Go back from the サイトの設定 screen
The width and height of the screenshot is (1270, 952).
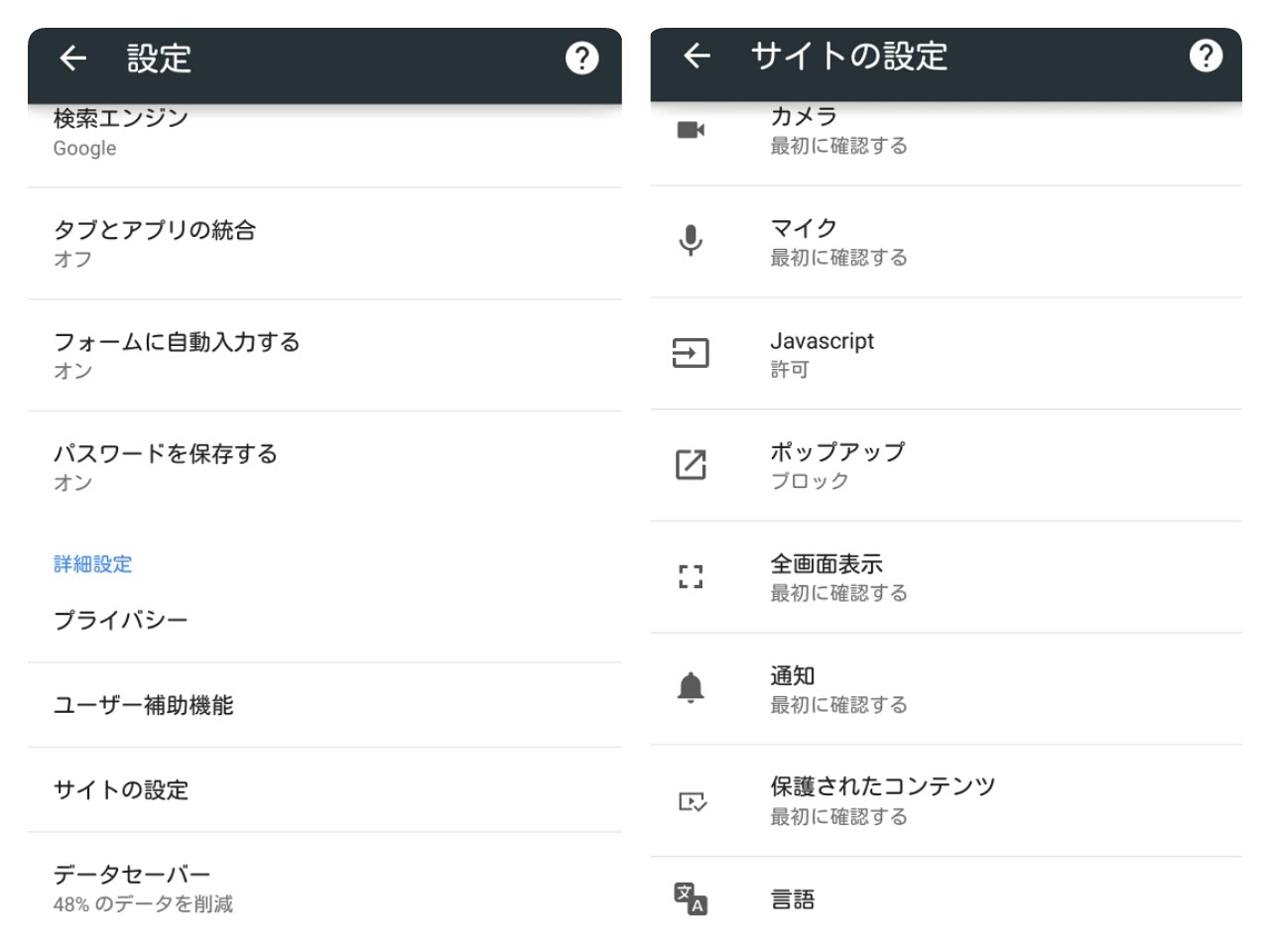point(697,57)
